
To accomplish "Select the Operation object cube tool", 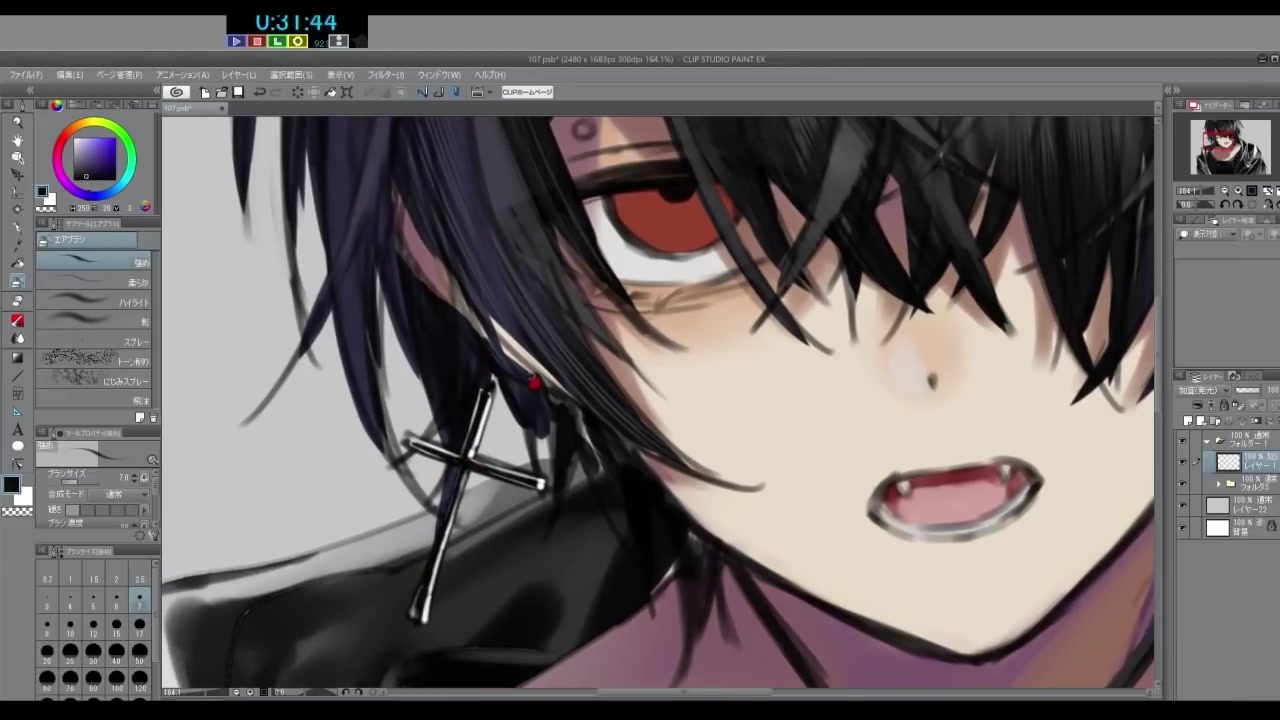I will [x=17, y=157].
